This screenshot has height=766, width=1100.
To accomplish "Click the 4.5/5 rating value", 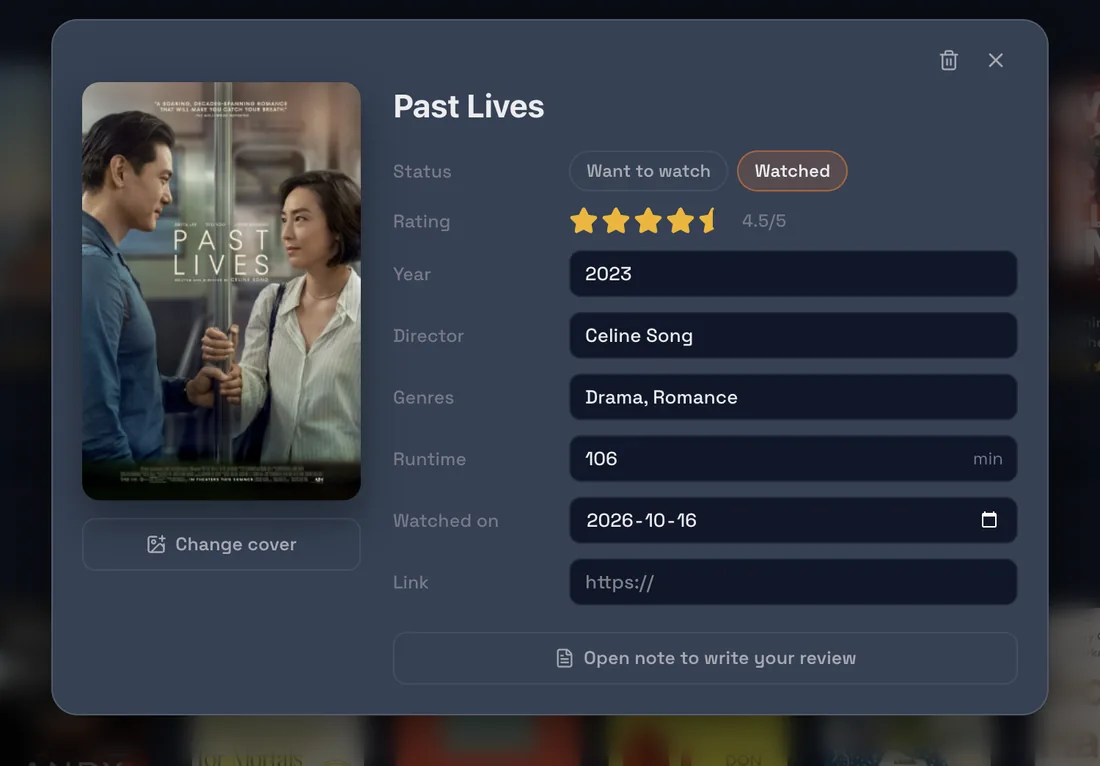I will point(764,221).
